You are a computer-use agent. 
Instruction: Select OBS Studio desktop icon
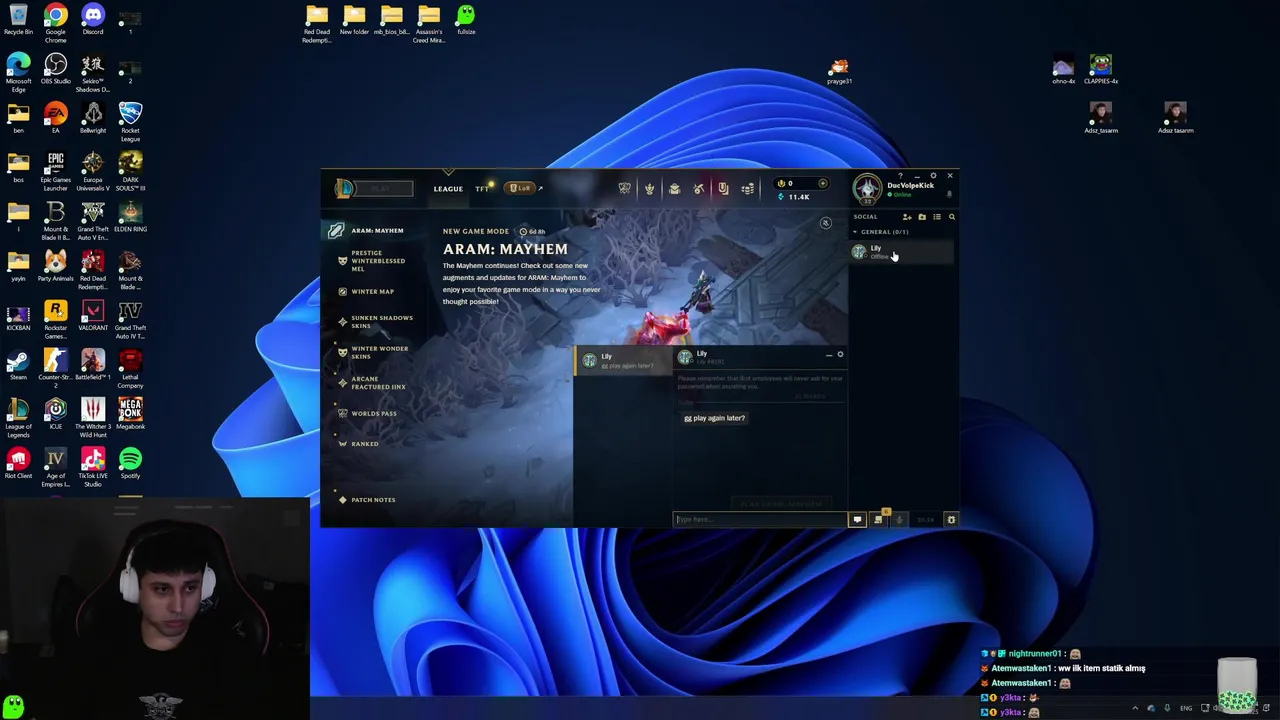click(x=55, y=70)
